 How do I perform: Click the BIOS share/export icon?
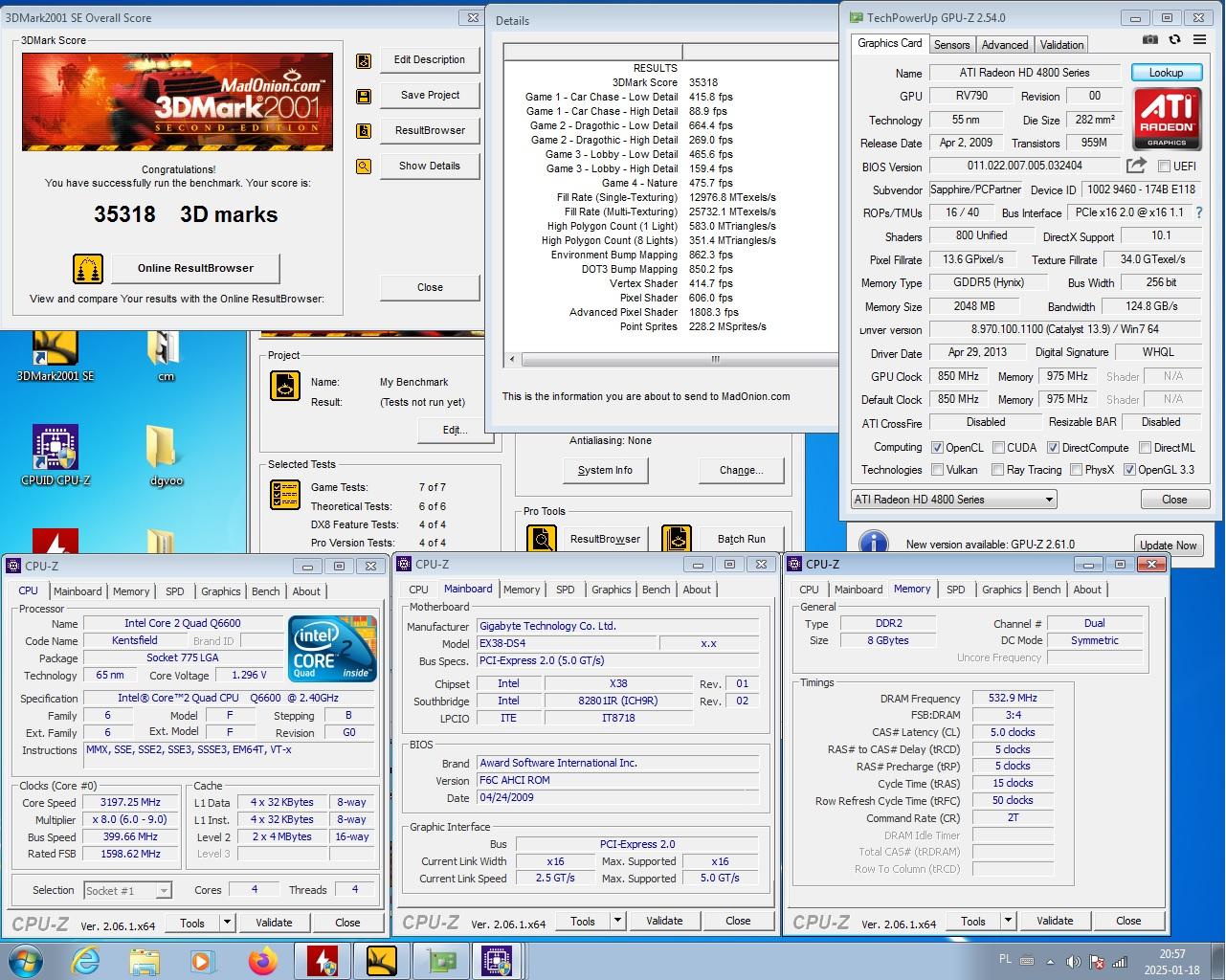(x=1136, y=166)
